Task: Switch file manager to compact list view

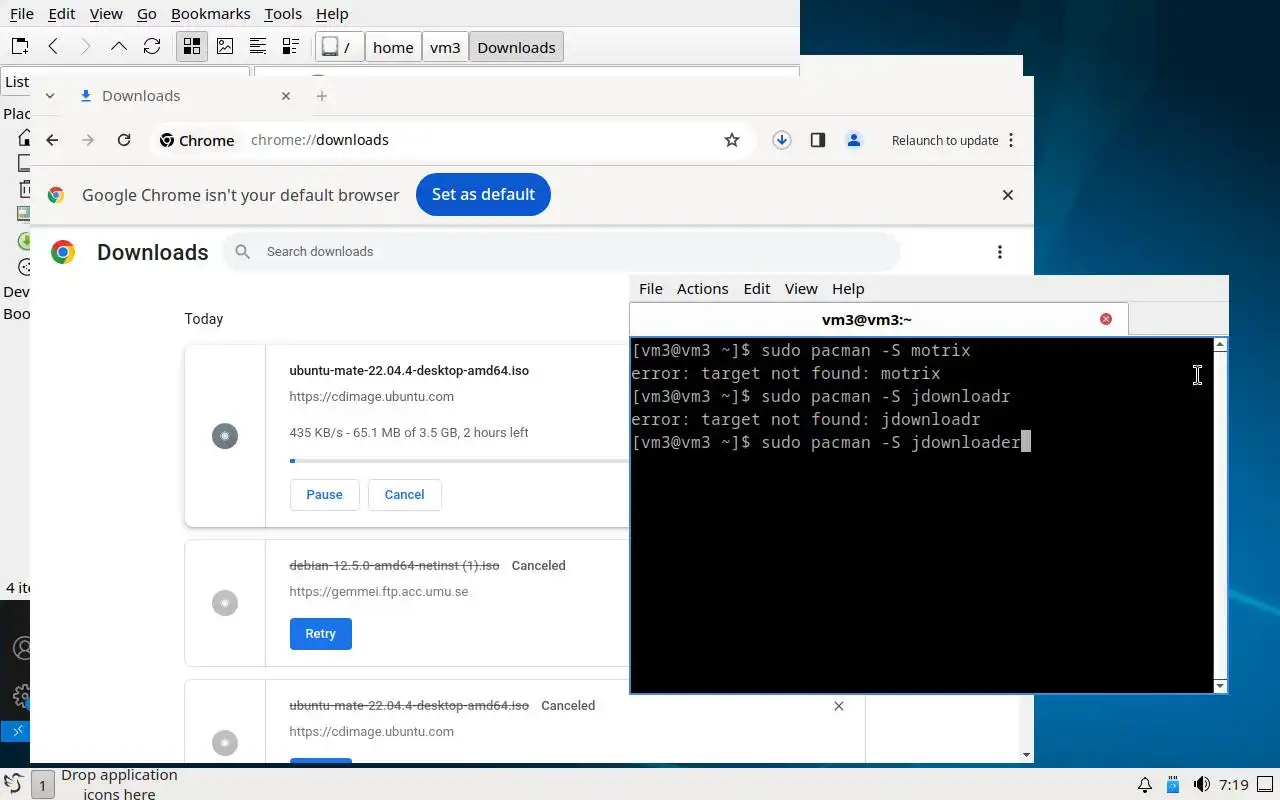Action: click(258, 47)
